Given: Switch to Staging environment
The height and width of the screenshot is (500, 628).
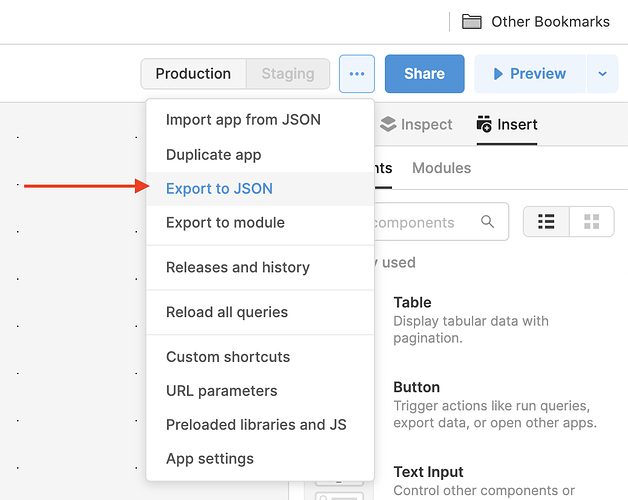Looking at the screenshot, I should [x=288, y=74].
